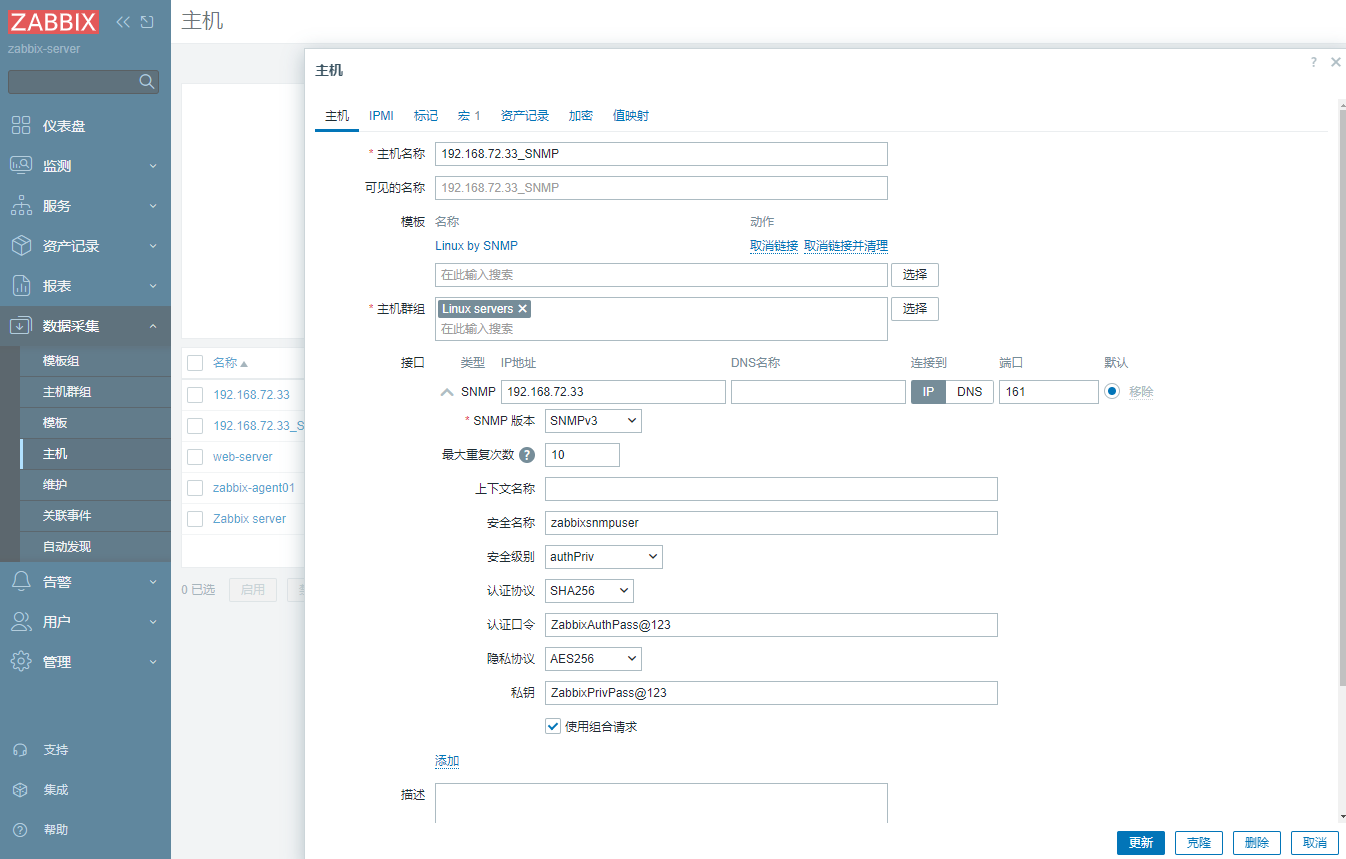Screen dimensions: 1346x859
Task: Click the 端口 161 field
Action: (x=1049, y=392)
